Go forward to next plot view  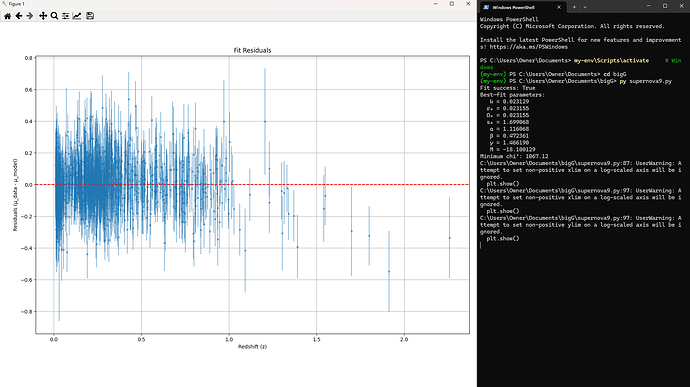[x=29, y=16]
